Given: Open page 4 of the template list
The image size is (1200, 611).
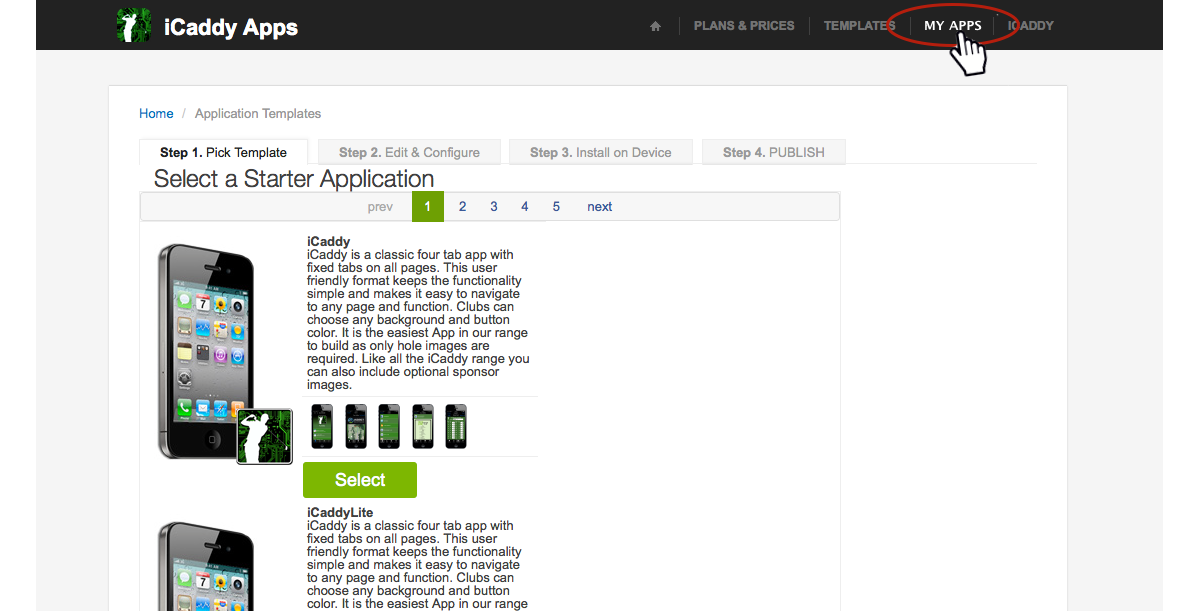Looking at the screenshot, I should [x=525, y=207].
